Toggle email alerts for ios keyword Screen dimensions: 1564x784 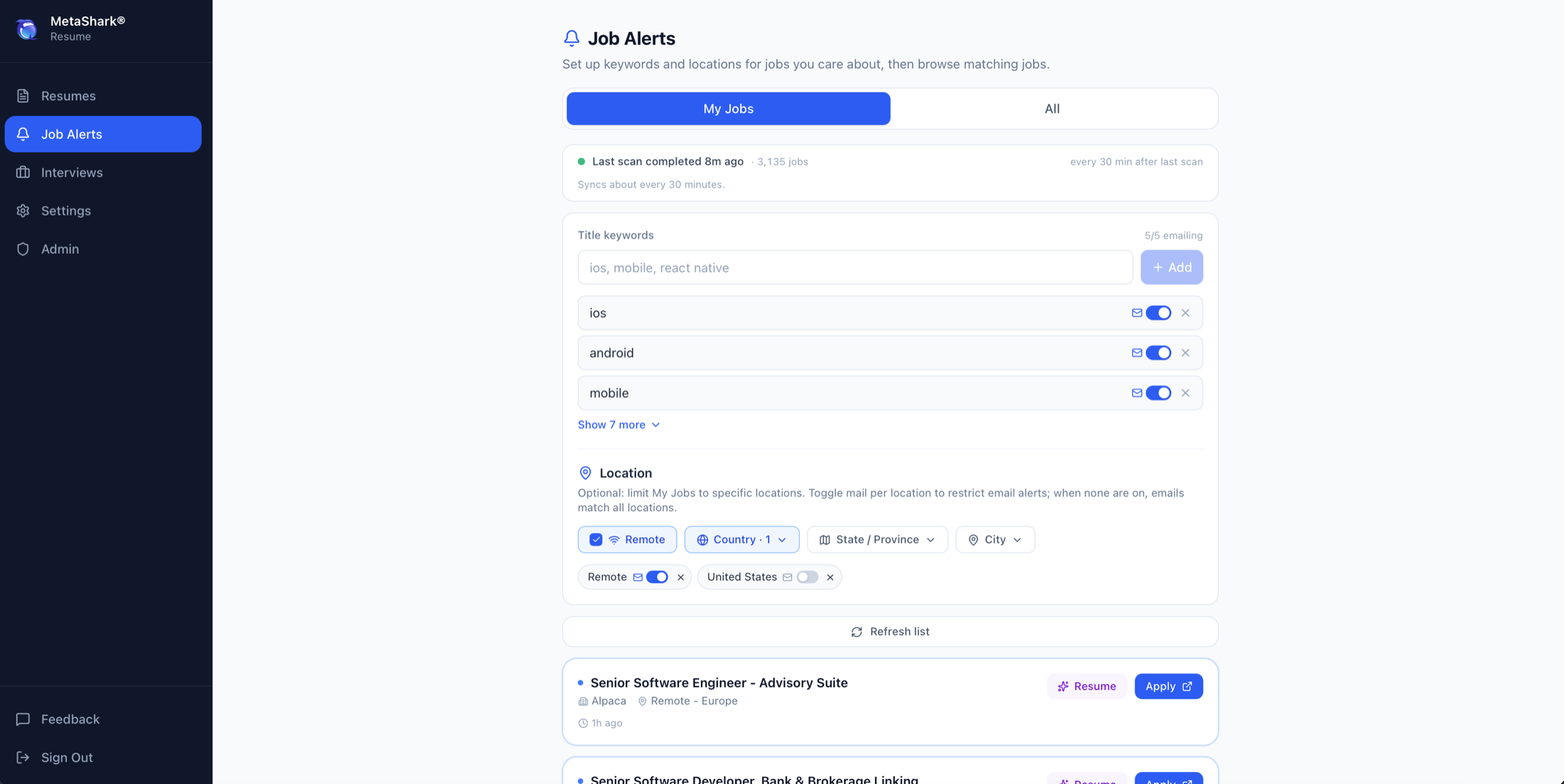pos(1158,313)
